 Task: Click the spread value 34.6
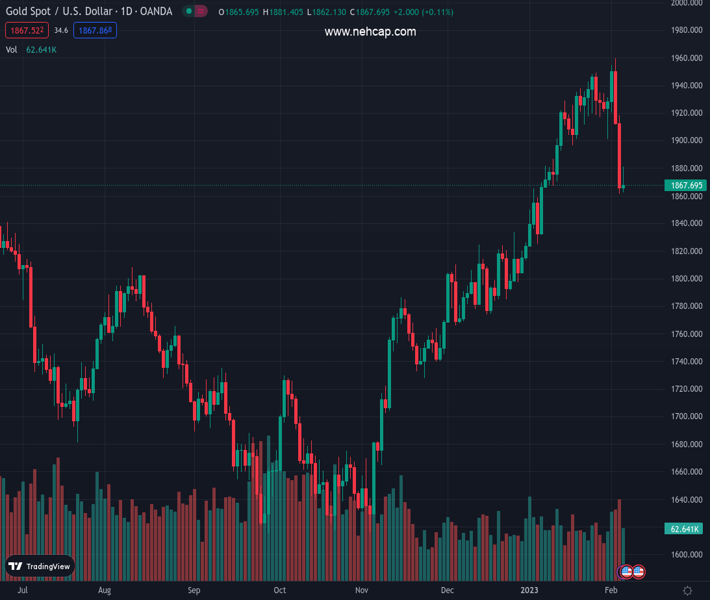point(61,31)
